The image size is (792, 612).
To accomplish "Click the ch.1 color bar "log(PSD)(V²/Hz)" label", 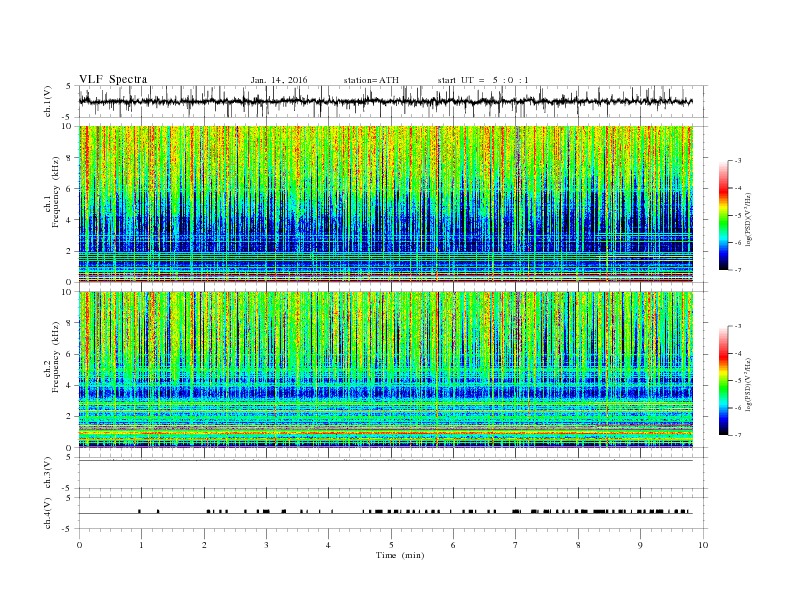I will tap(748, 219).
